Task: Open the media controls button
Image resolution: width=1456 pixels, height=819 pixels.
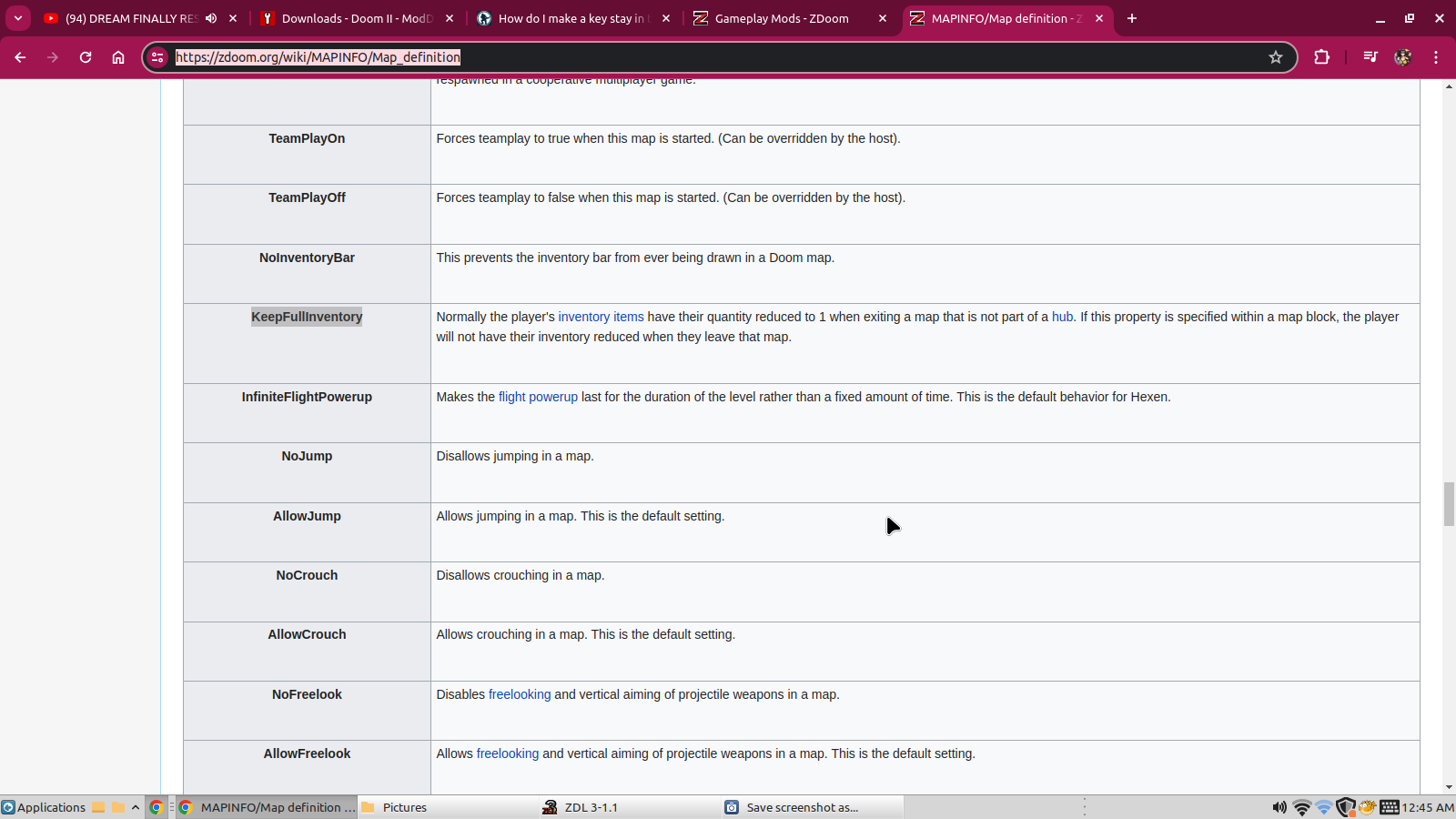Action: click(1370, 57)
